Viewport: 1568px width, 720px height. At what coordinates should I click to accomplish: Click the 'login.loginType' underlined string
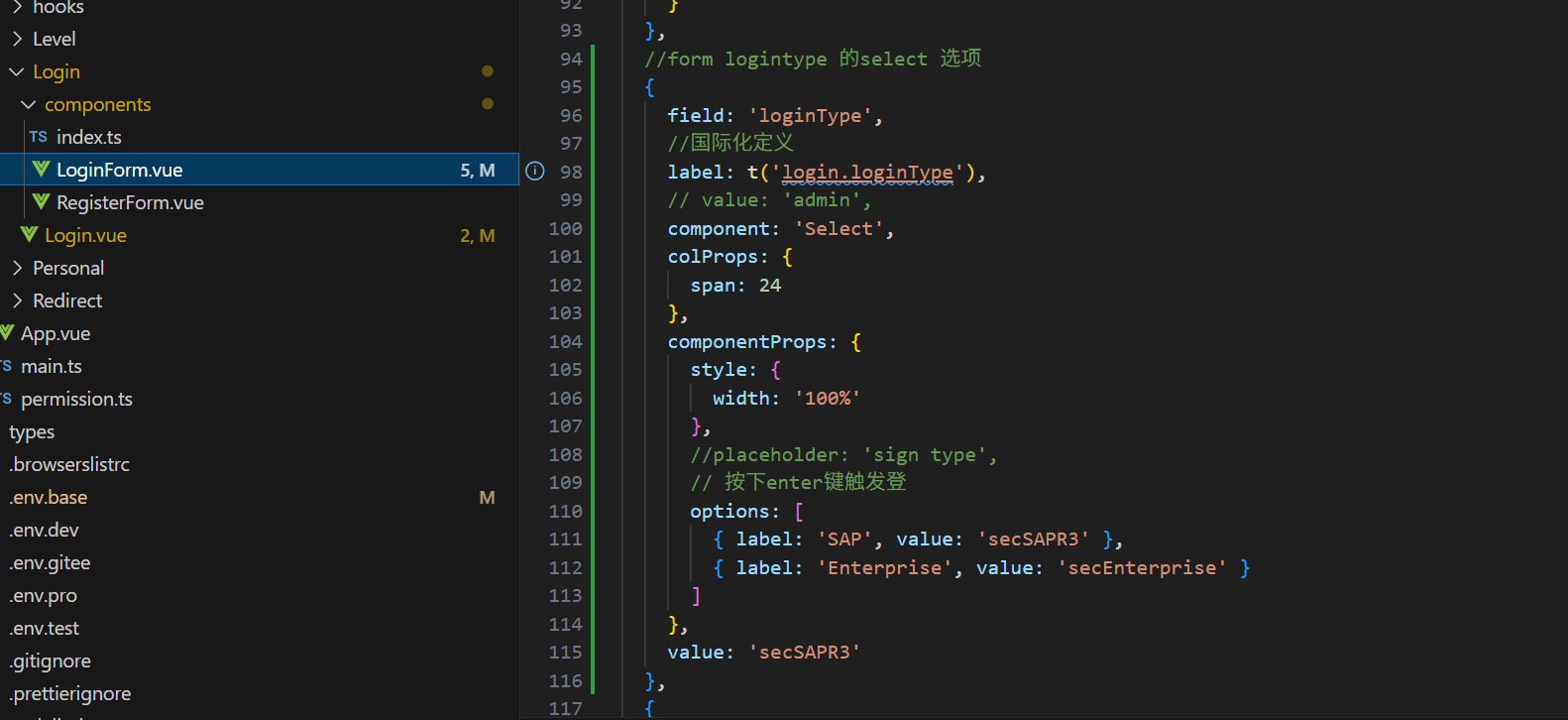click(x=867, y=173)
